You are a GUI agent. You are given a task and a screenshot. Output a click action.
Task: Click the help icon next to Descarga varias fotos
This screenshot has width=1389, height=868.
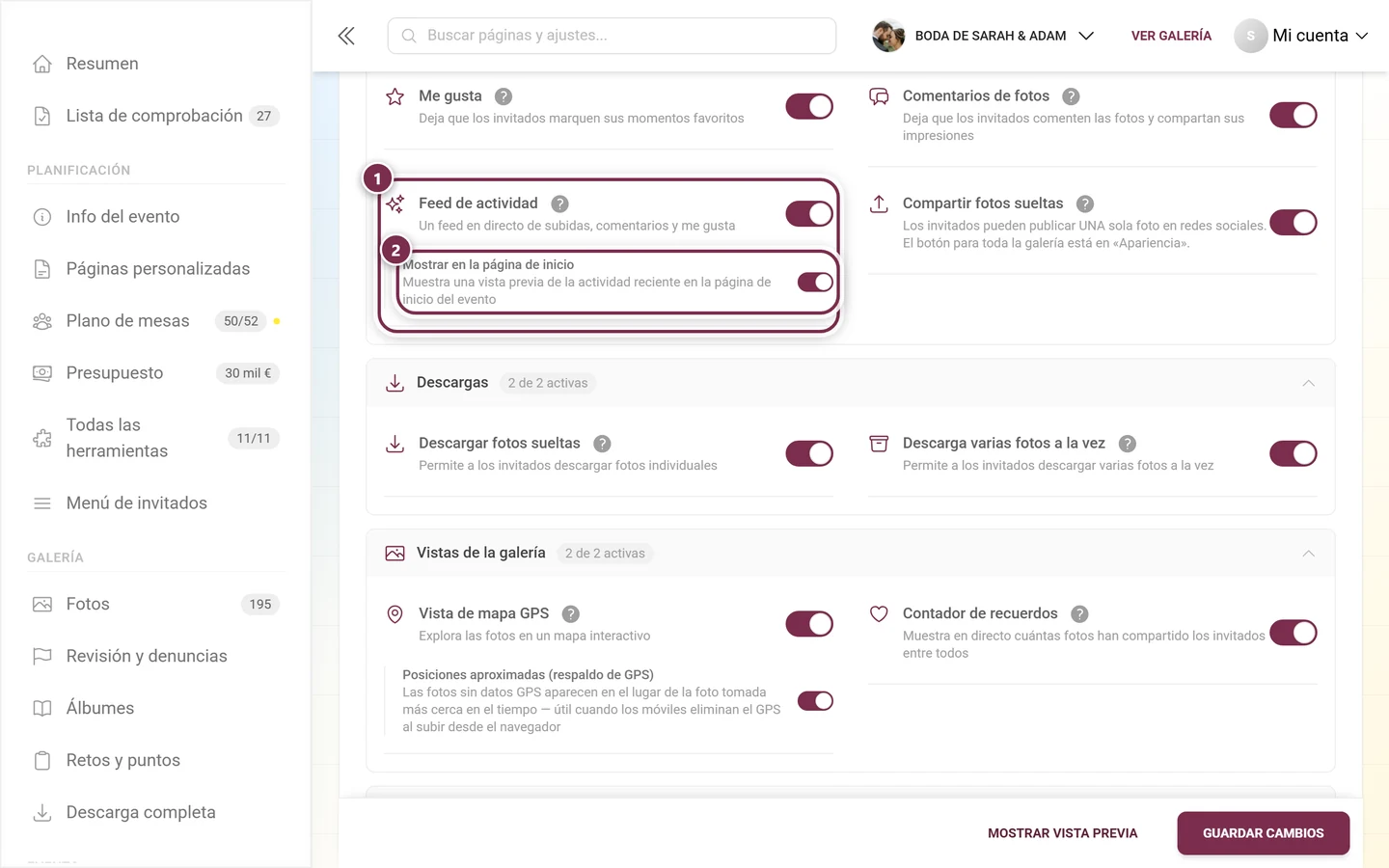tap(1128, 444)
